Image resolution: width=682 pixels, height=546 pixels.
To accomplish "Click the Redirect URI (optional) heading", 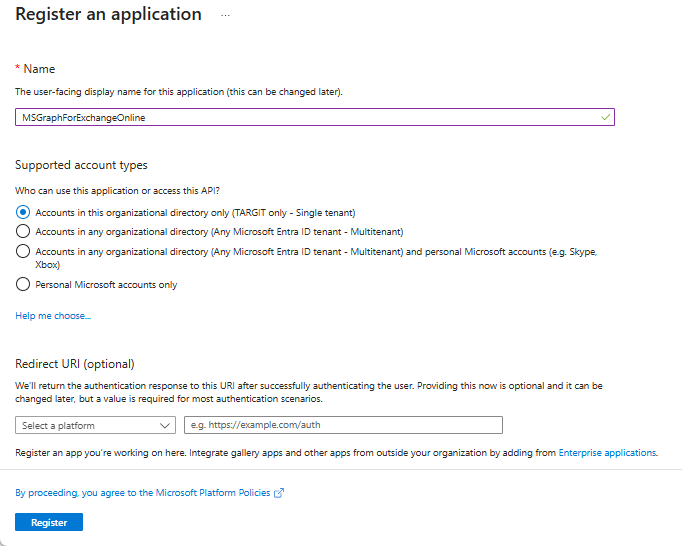I will click(x=75, y=364).
